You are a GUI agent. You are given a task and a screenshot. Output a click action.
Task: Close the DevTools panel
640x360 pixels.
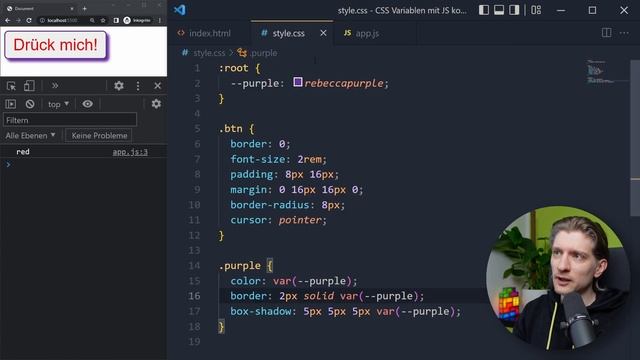158,86
